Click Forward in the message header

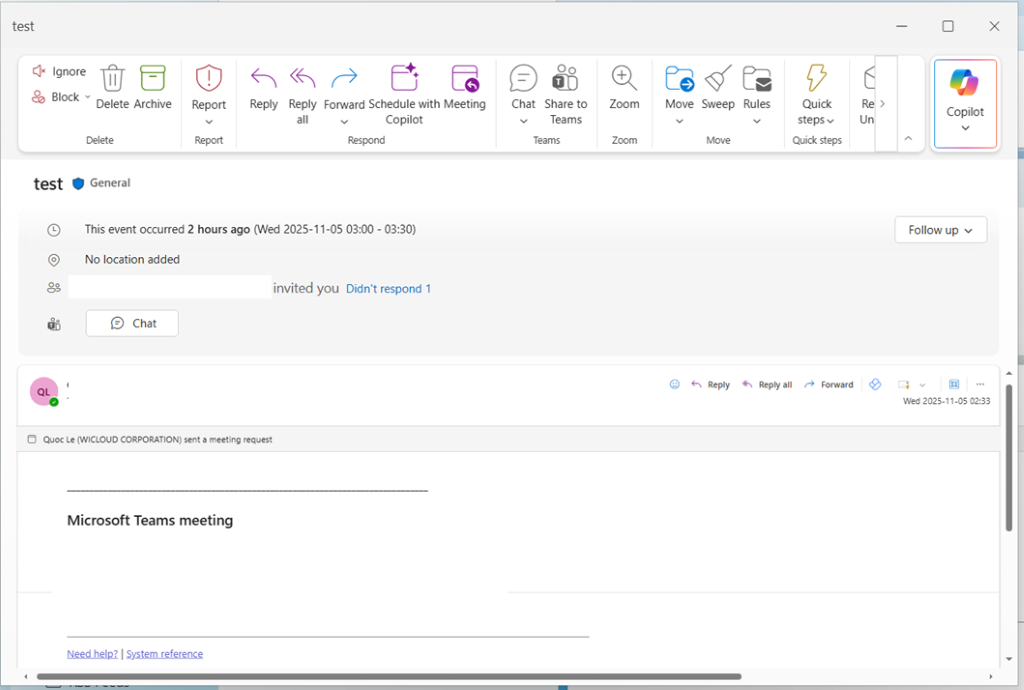pos(829,384)
